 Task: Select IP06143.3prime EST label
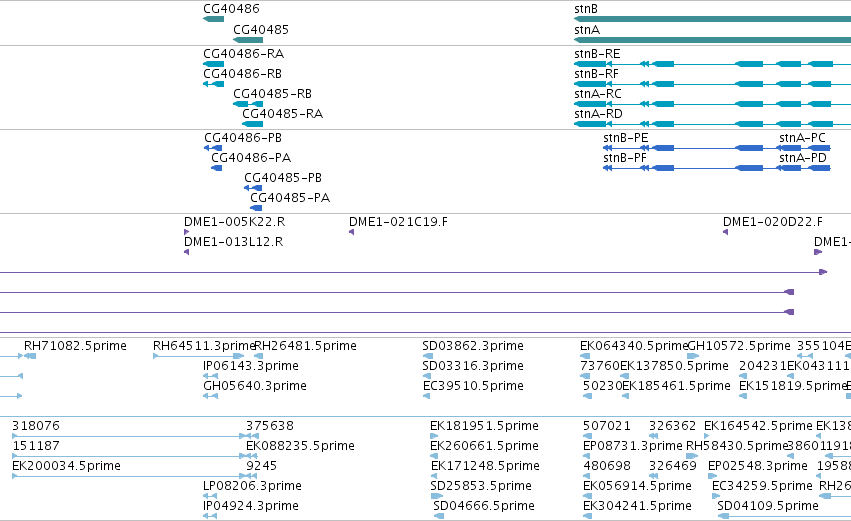tap(251, 366)
